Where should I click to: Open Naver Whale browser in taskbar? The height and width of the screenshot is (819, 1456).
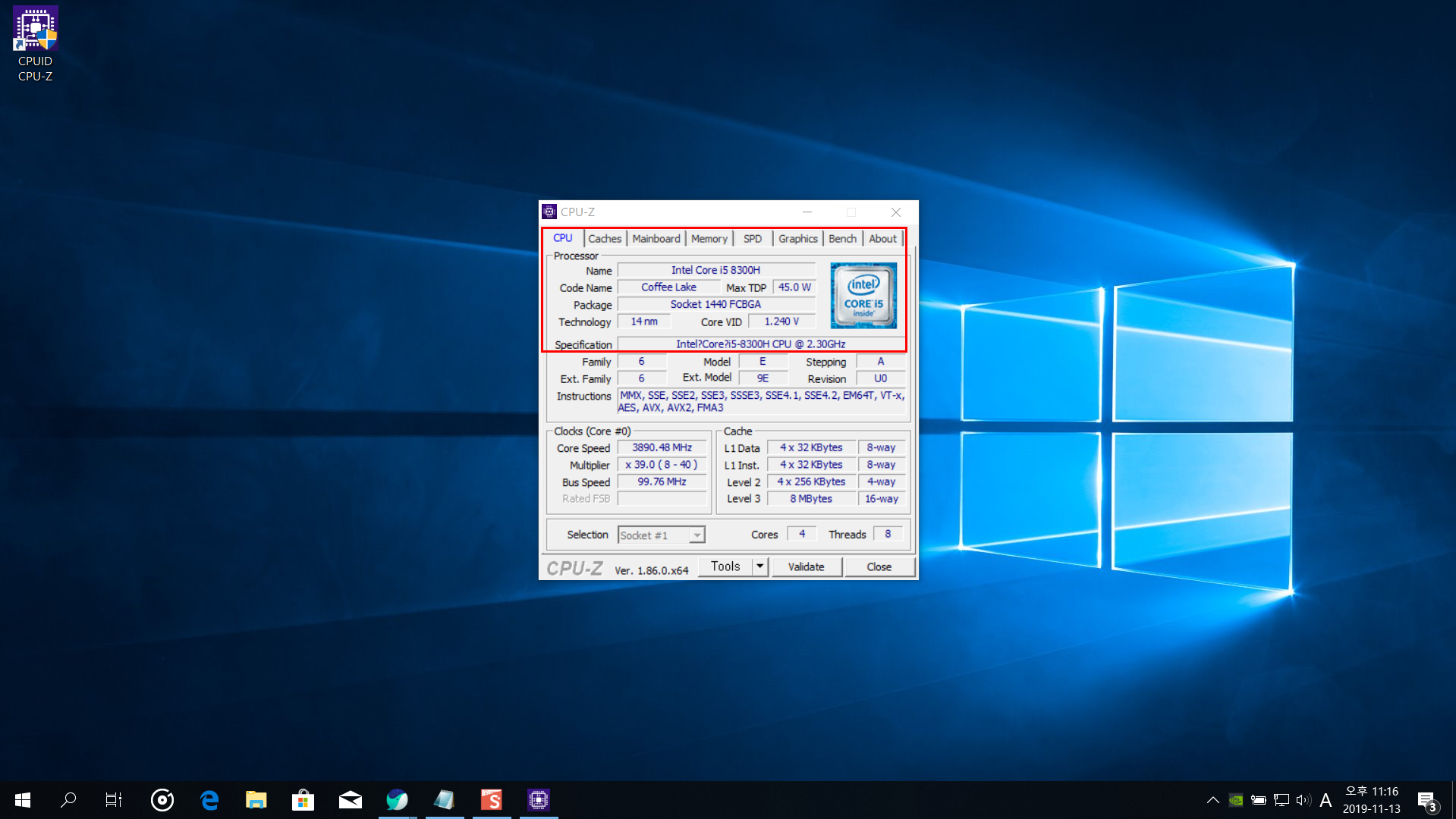tap(398, 799)
